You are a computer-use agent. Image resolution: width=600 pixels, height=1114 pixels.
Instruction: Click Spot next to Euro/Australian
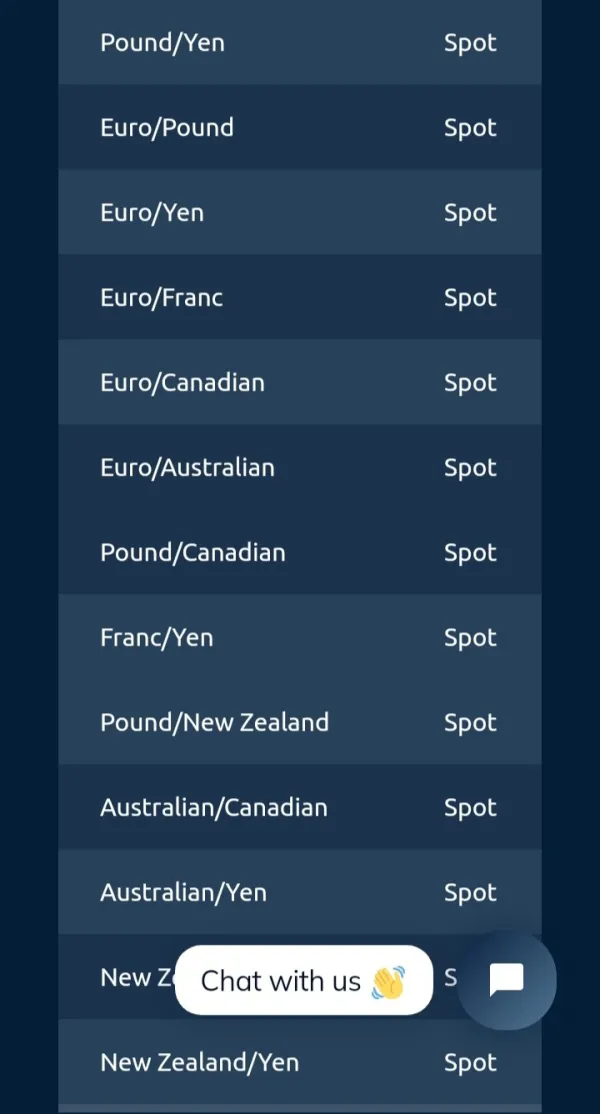[470, 468]
